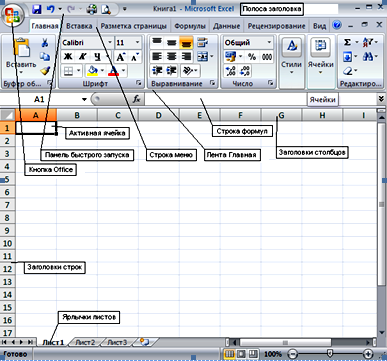Open the Calibri font name dropdown
This screenshot has width=387, height=361.
click(x=110, y=43)
